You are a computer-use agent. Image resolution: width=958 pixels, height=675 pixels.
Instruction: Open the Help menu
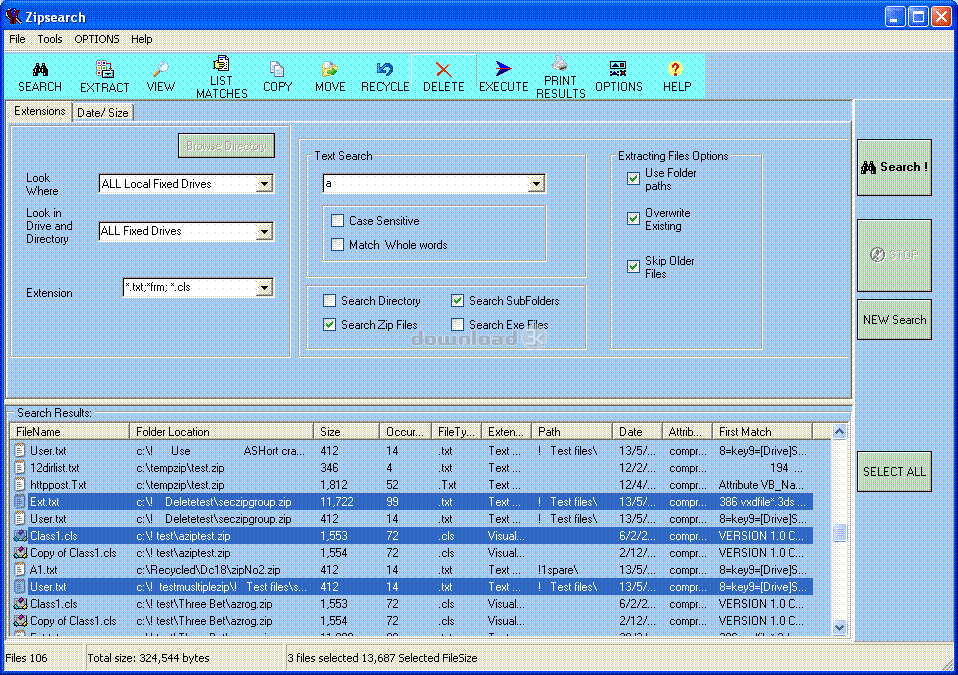click(x=141, y=39)
